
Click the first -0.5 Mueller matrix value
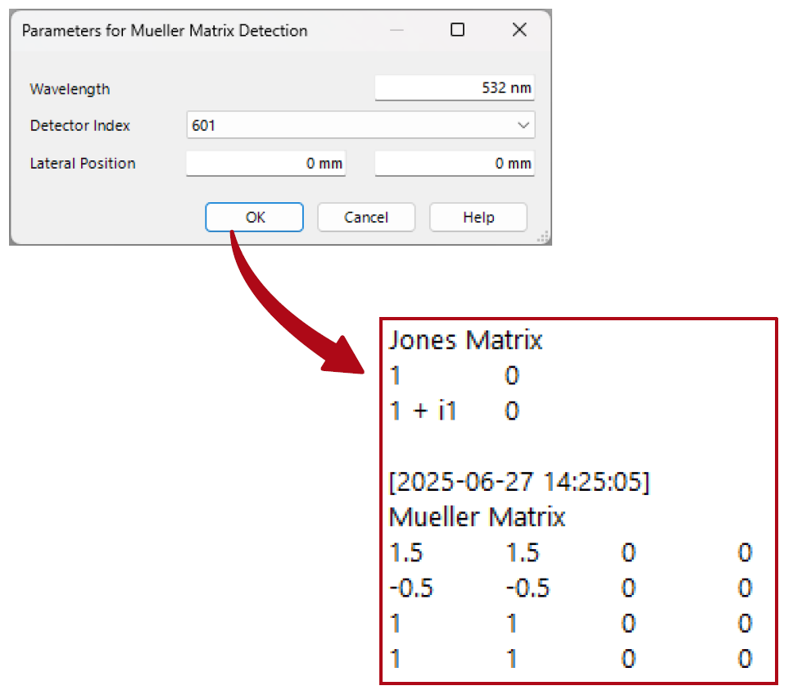(411, 588)
